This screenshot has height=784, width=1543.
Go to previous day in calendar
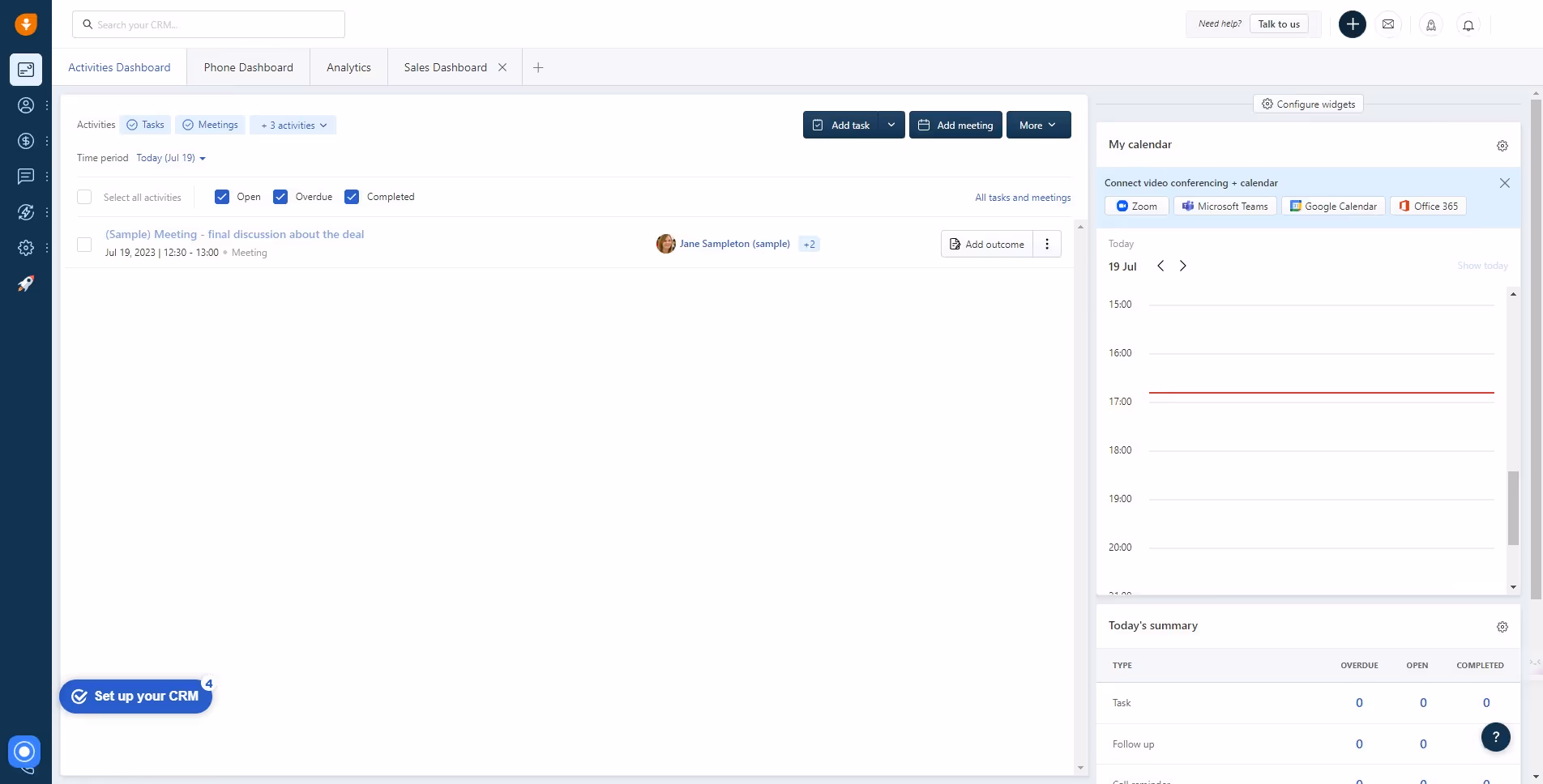[1160, 266]
